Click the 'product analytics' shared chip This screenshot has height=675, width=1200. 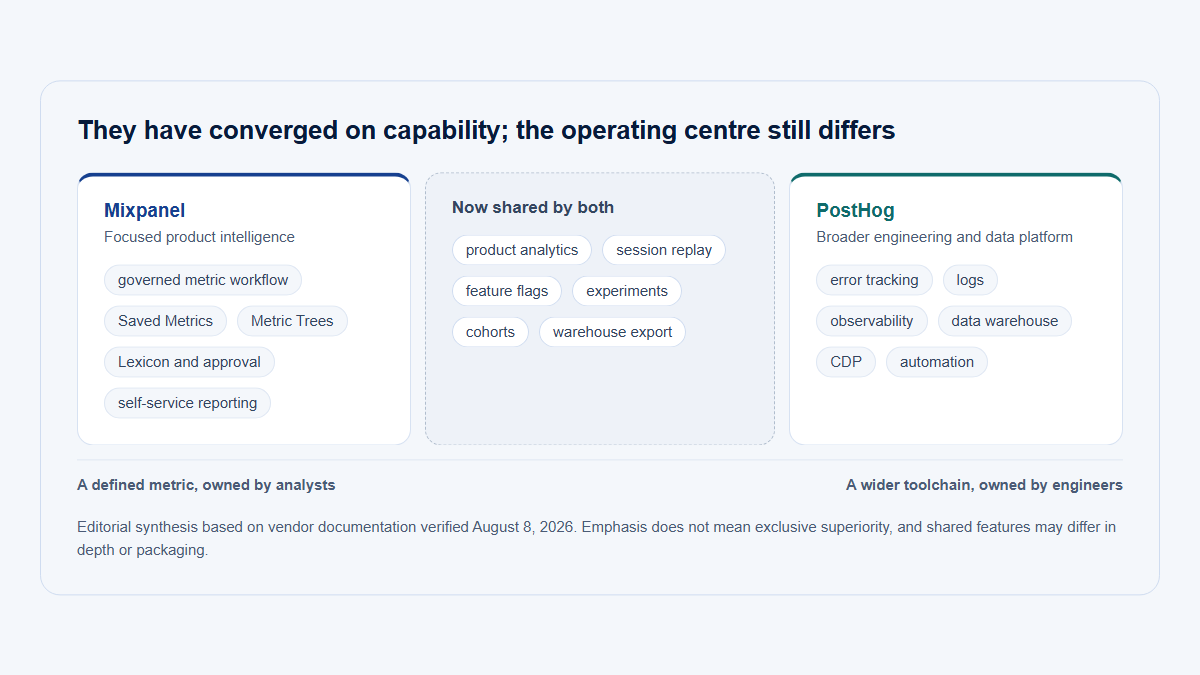pyautogui.click(x=522, y=250)
